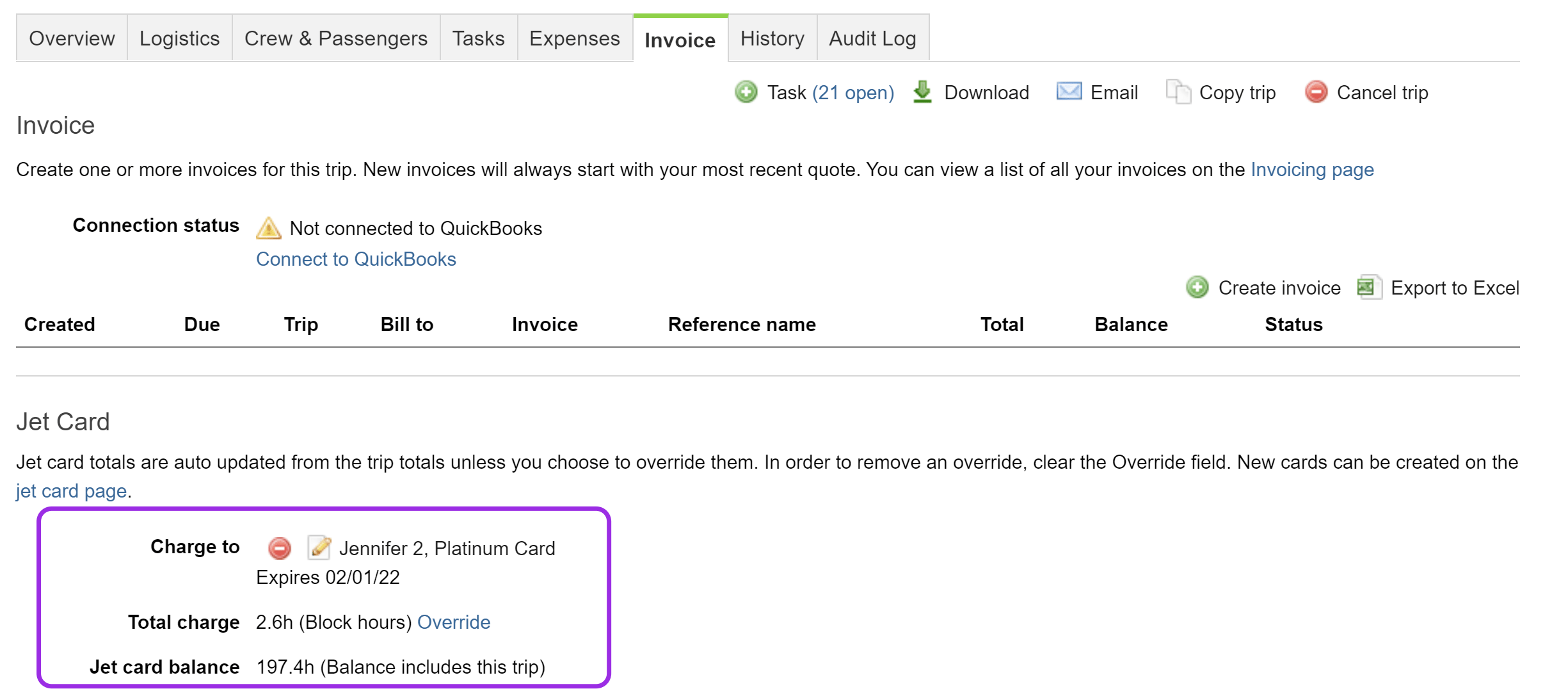Click the green Download arrow icon

point(922,92)
